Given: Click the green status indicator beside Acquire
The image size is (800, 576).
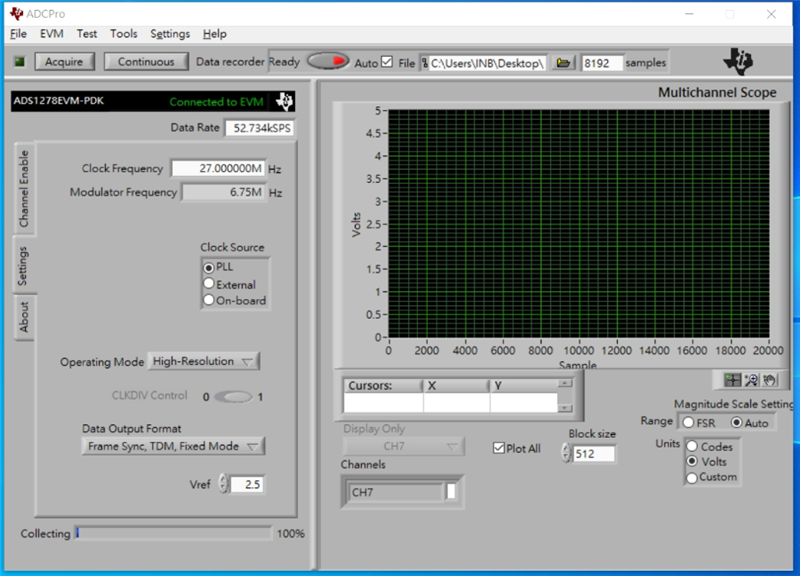Looking at the screenshot, I should (x=19, y=62).
